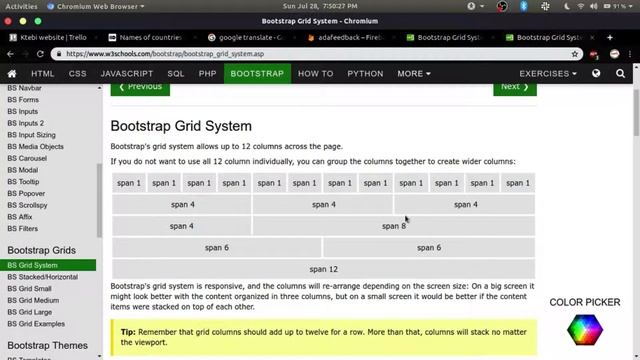Open the clock and calendar panel
Viewport: 640px width, 360px height.
click(x=320, y=6)
